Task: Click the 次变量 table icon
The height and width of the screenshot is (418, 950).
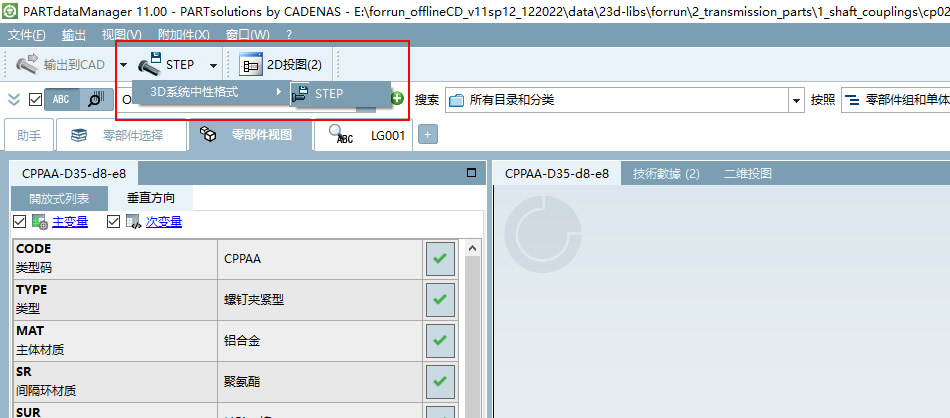Action: click(133, 222)
